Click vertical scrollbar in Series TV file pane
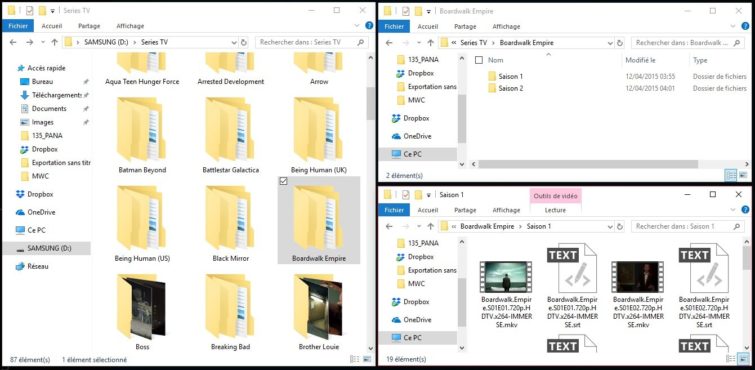 (370, 104)
